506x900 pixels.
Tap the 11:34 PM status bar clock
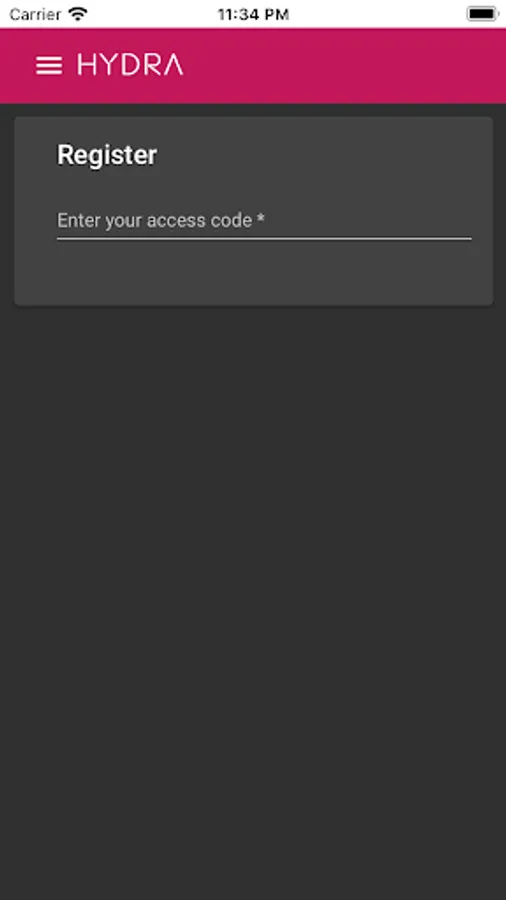click(253, 14)
